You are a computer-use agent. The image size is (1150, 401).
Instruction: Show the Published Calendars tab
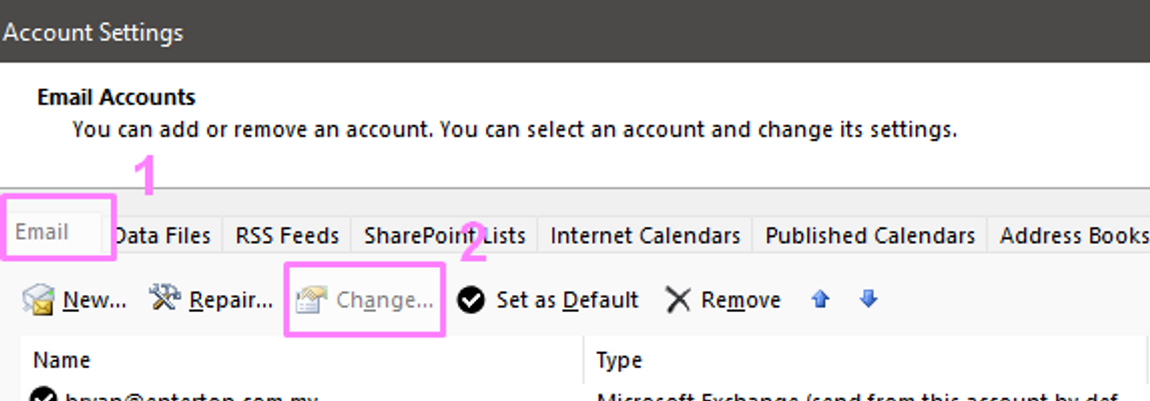(x=869, y=236)
